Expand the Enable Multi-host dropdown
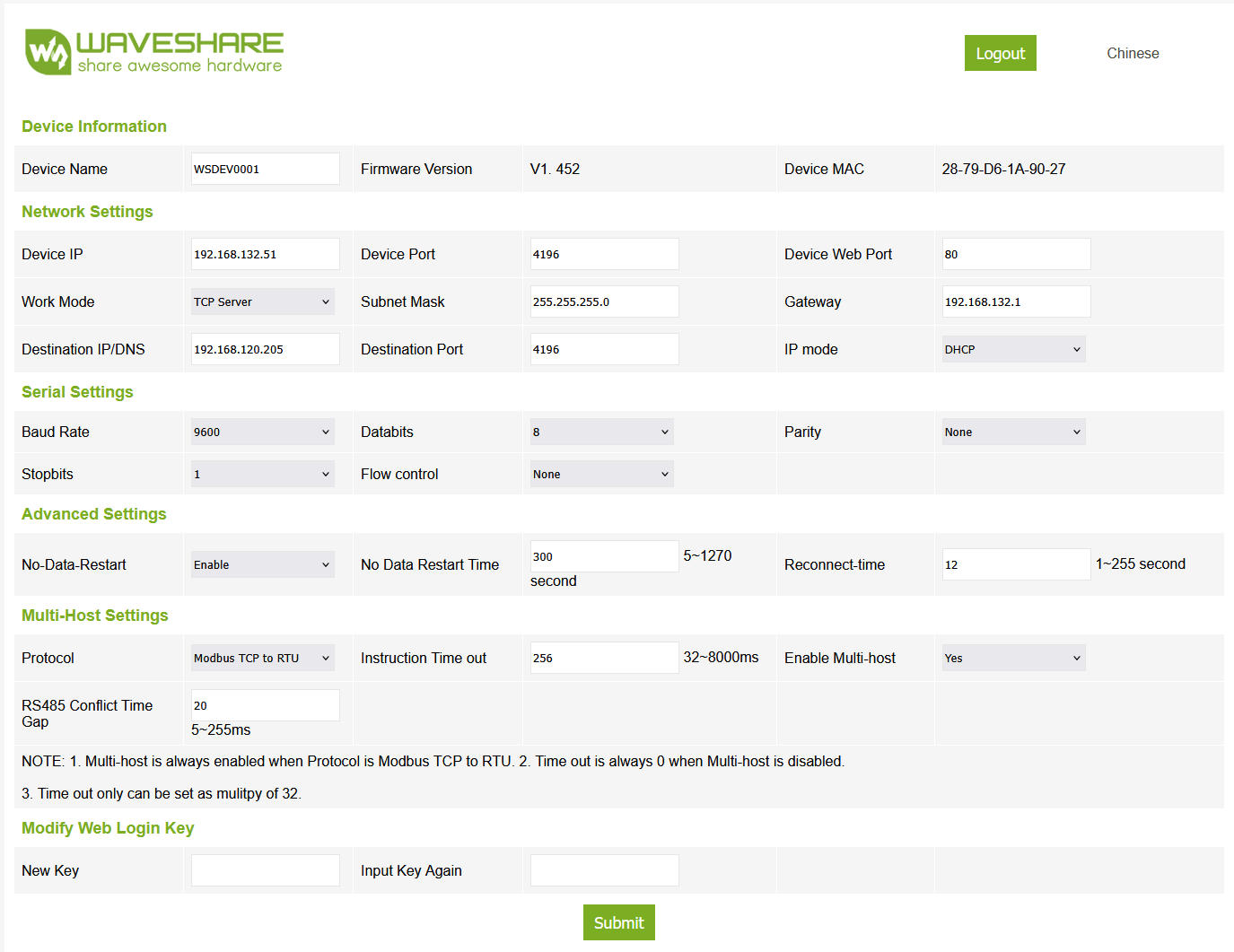Image resolution: width=1234 pixels, height=952 pixels. point(1012,658)
